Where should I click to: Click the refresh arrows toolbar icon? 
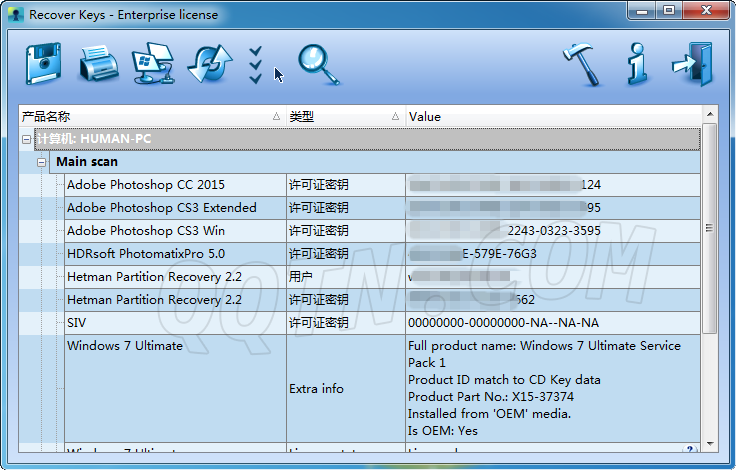click(x=210, y=65)
